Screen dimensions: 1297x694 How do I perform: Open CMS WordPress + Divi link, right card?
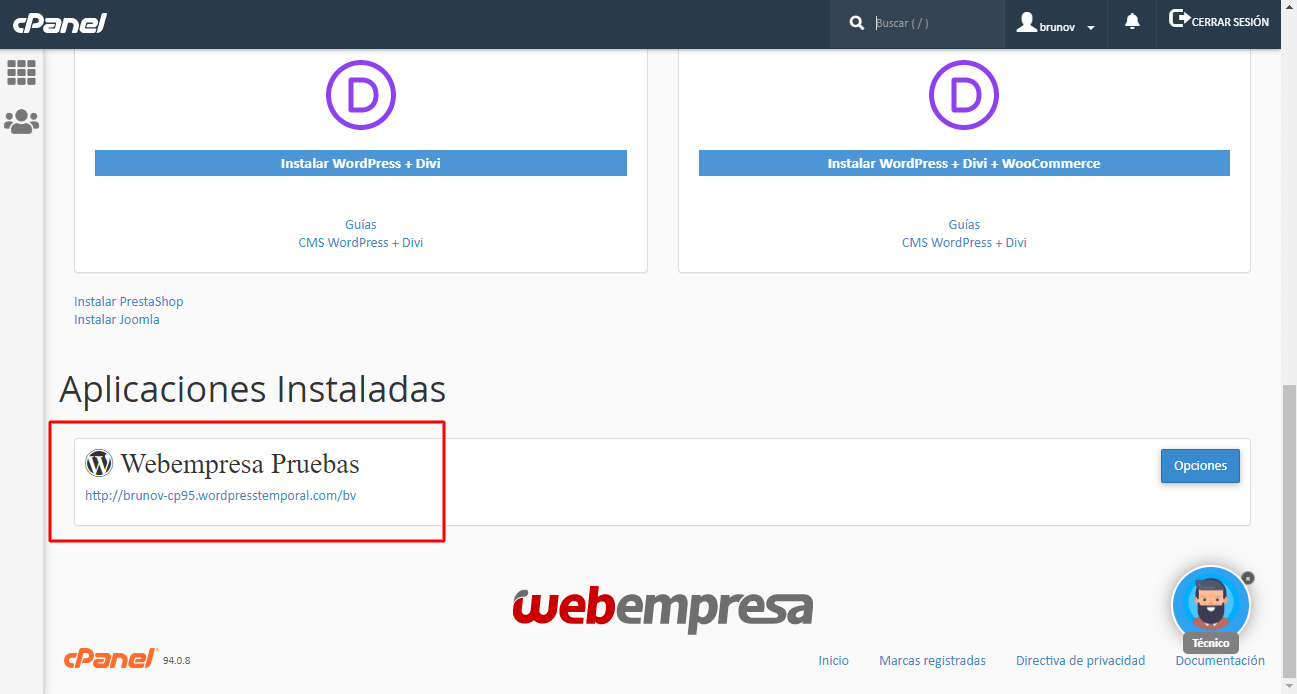964,243
